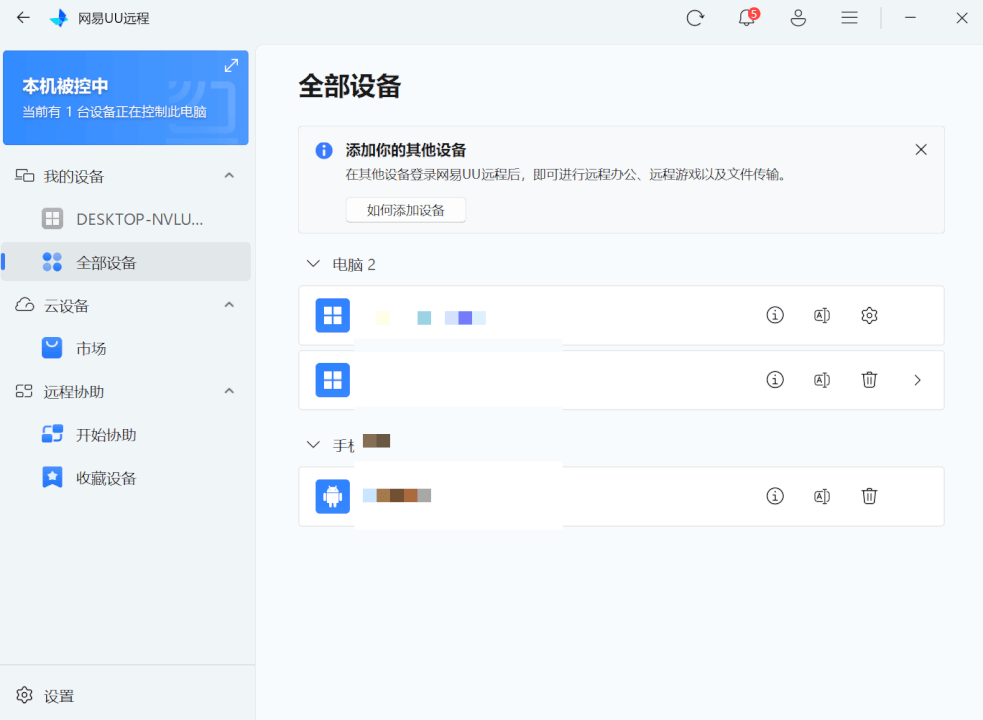Screen dimensions: 983x720
Task: View info of the second computer device
Action: 775,380
